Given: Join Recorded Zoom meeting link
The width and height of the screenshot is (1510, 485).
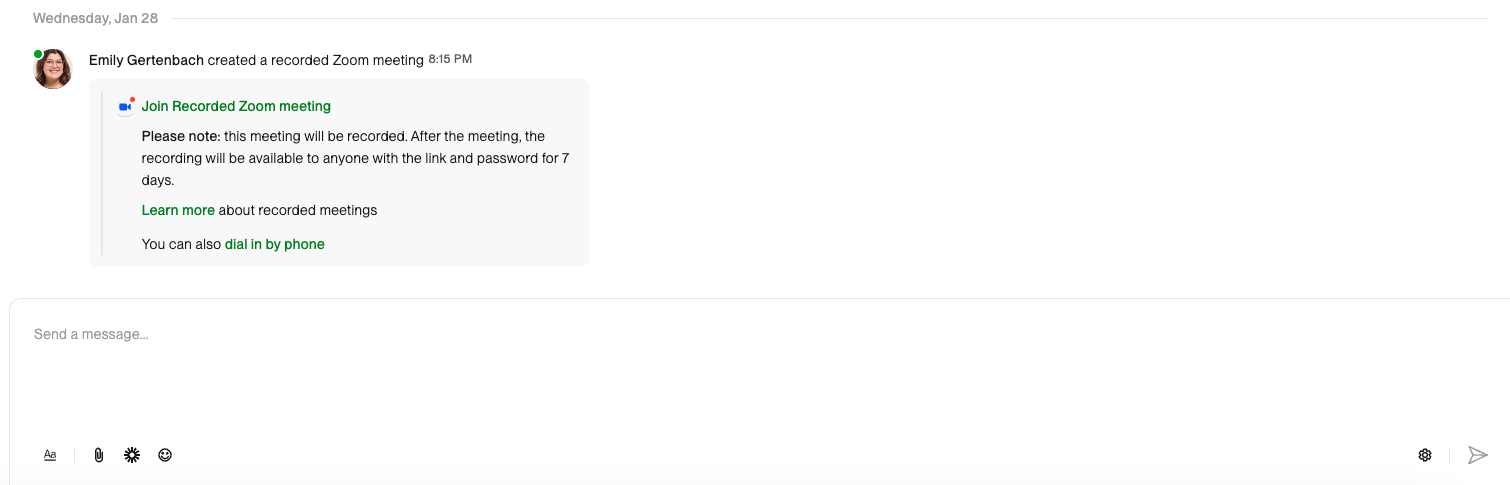Looking at the screenshot, I should (236, 106).
